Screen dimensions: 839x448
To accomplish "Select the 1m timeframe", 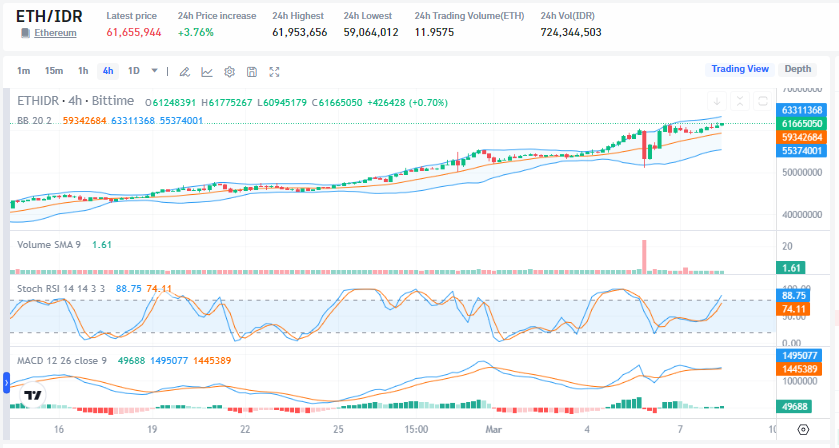I will pyautogui.click(x=24, y=71).
